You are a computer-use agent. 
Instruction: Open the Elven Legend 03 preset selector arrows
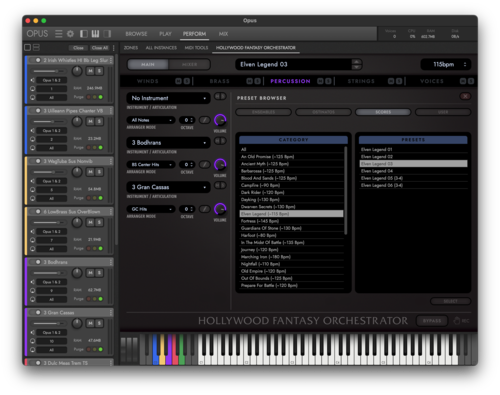[357, 64]
